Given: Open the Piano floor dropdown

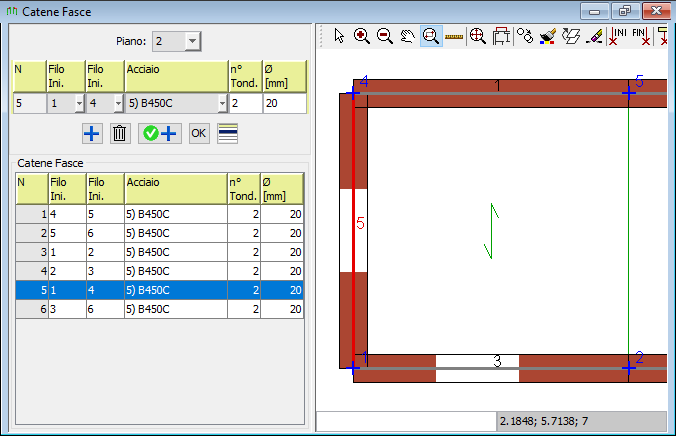Looking at the screenshot, I should 192,41.
